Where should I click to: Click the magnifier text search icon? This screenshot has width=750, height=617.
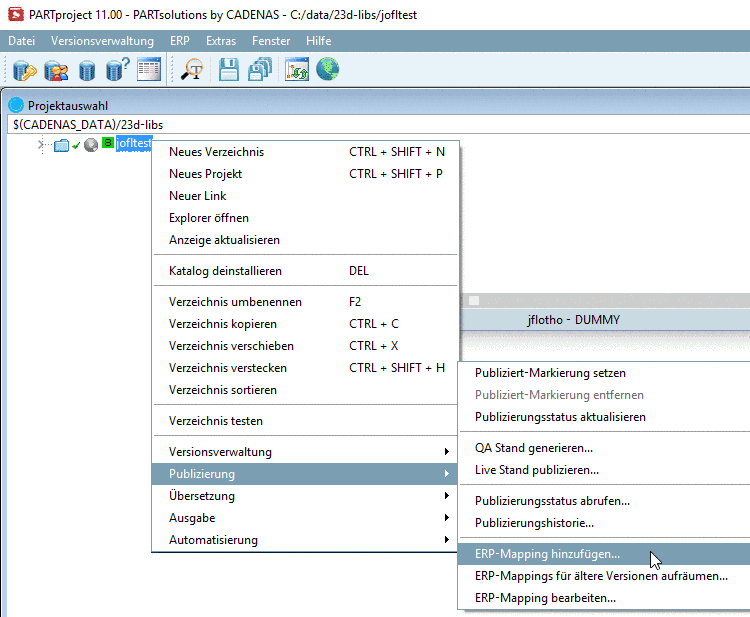point(192,69)
